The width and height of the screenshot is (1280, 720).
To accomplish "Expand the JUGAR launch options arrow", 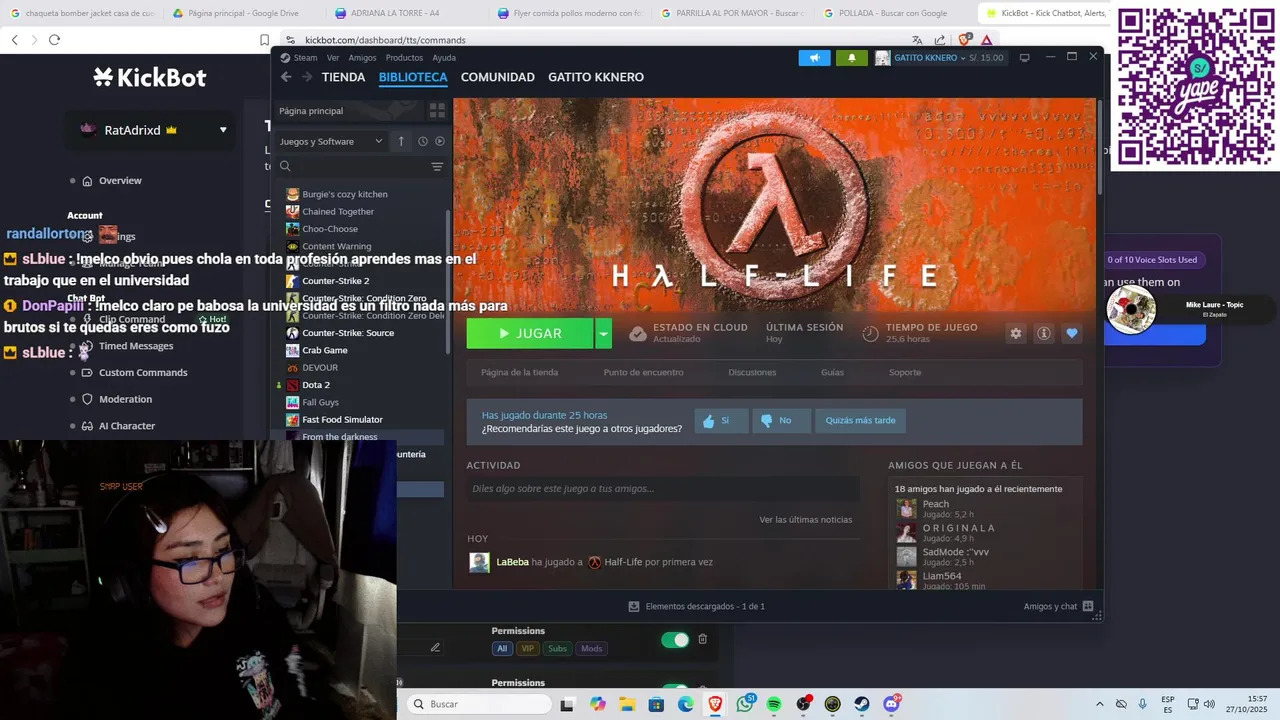I will (x=603, y=334).
